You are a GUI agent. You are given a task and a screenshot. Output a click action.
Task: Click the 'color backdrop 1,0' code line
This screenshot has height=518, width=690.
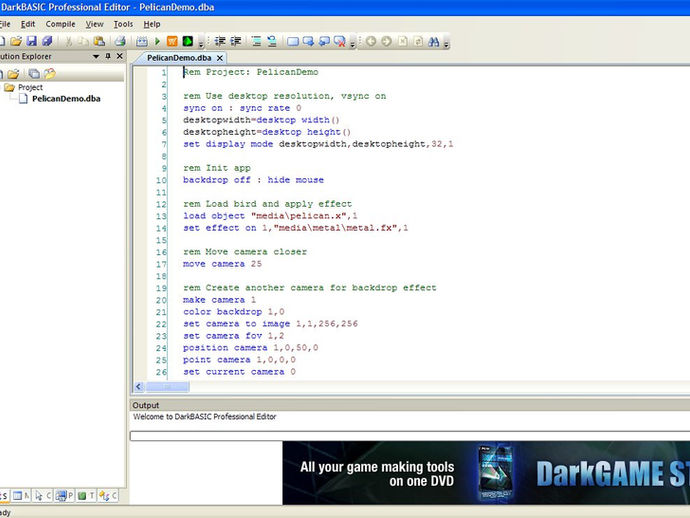point(234,312)
